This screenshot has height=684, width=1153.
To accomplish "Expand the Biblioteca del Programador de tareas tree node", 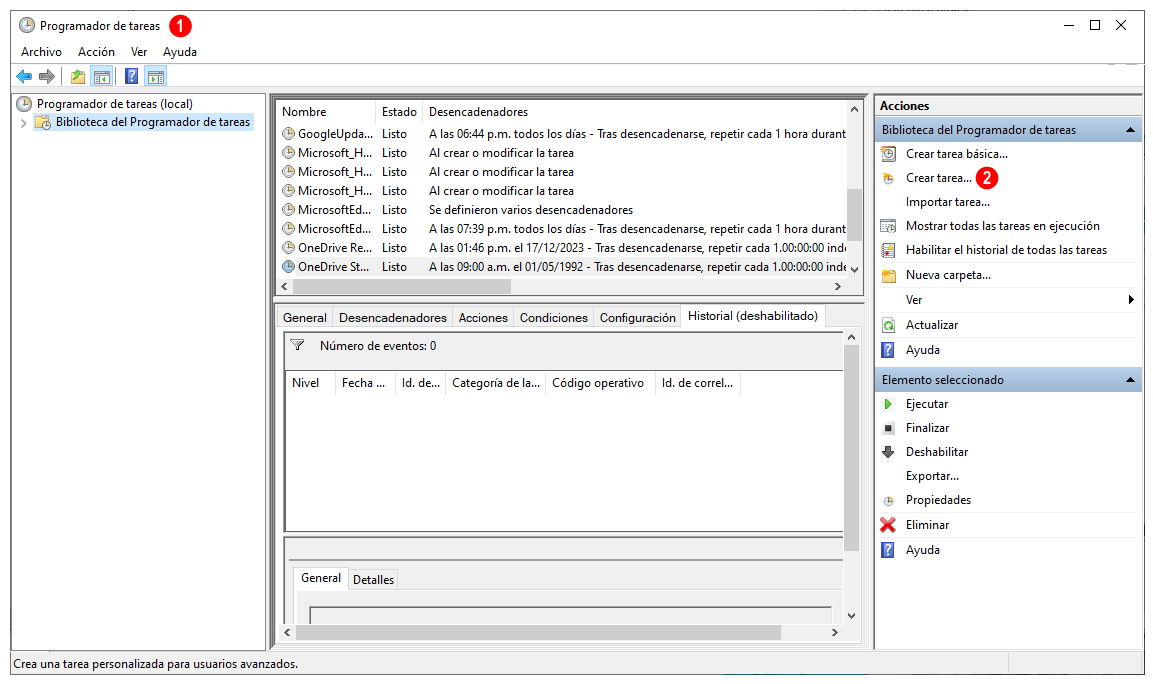I will point(24,123).
